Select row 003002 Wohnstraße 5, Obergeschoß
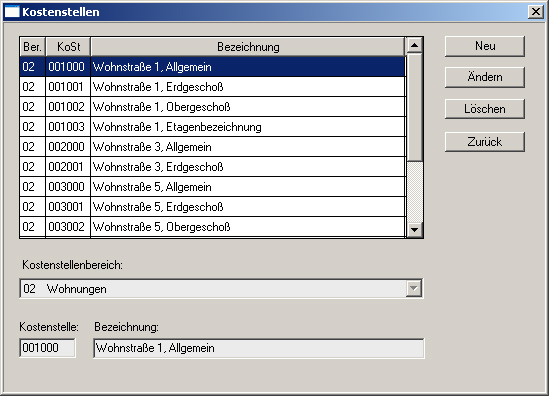The width and height of the screenshot is (549, 396). tap(212, 227)
